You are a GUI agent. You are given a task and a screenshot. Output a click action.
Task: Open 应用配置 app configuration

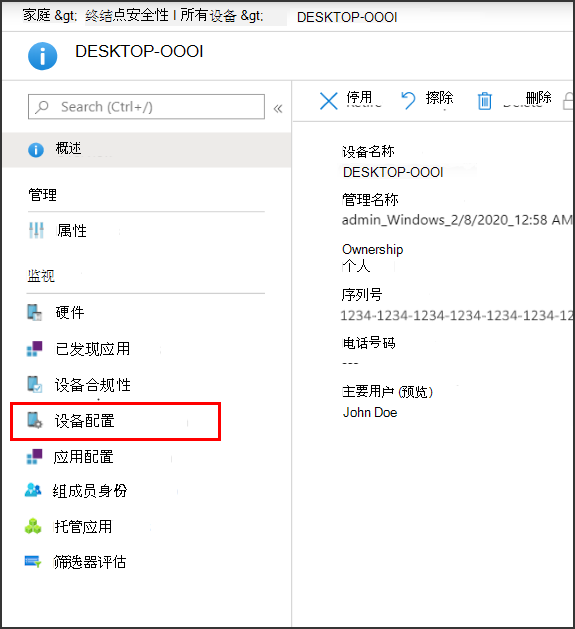(x=83, y=457)
